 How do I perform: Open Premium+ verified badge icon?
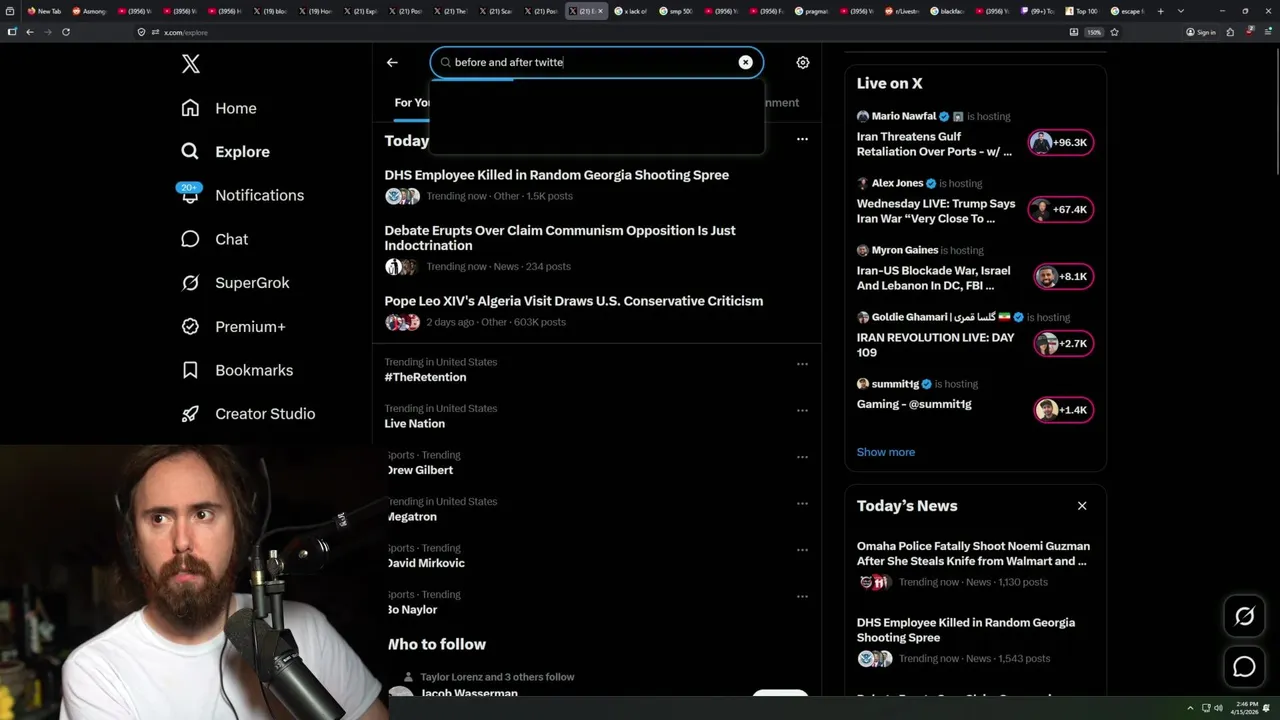[190, 326]
